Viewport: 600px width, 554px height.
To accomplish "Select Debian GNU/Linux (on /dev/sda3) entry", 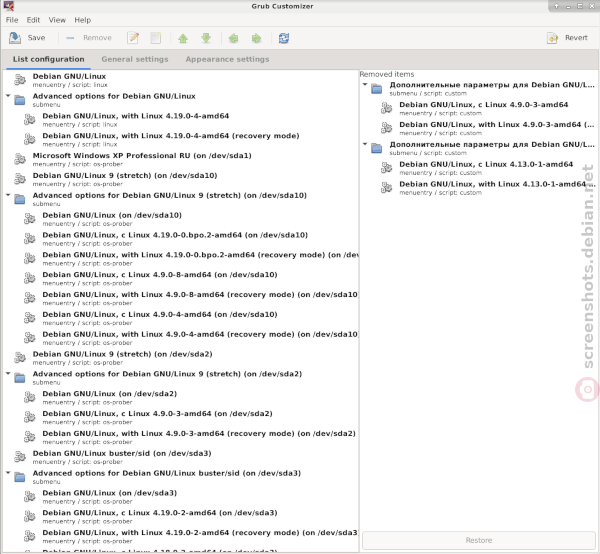I will coord(181,497).
